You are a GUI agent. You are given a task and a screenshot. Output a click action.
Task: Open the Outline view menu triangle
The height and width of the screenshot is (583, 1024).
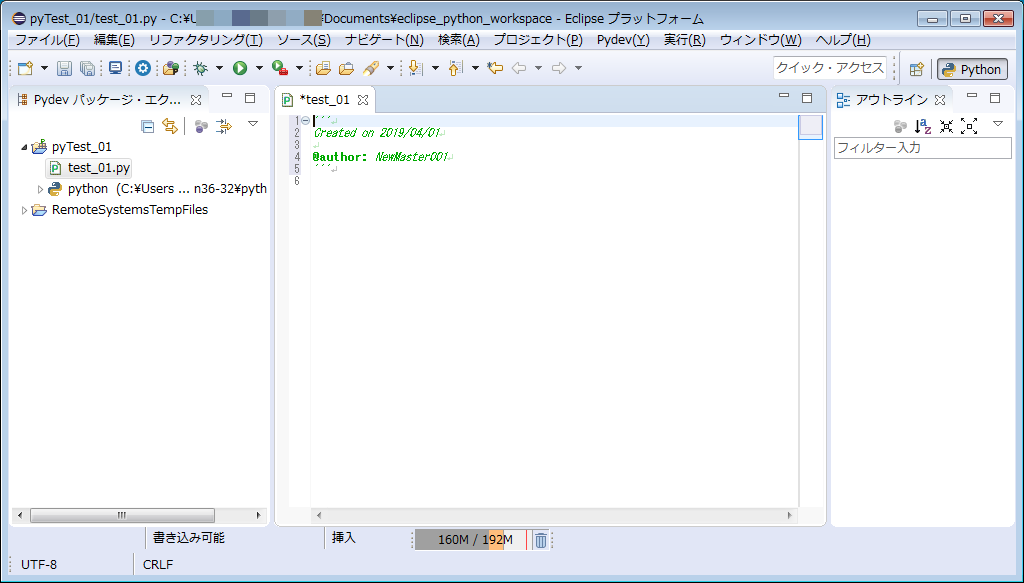coord(998,124)
